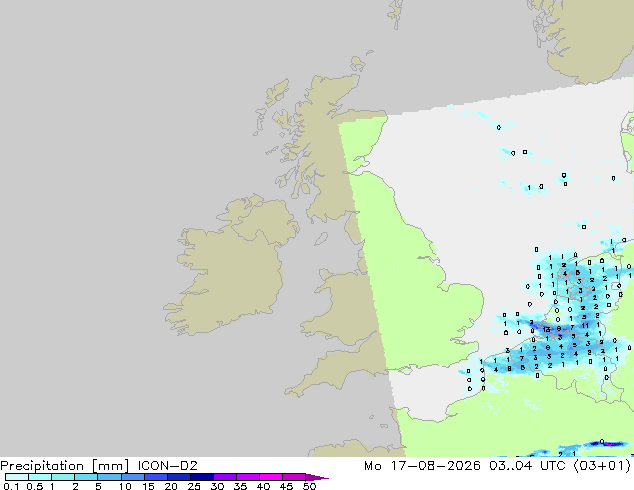
Task: Click the Isle of Man outline
Action: (321, 239)
